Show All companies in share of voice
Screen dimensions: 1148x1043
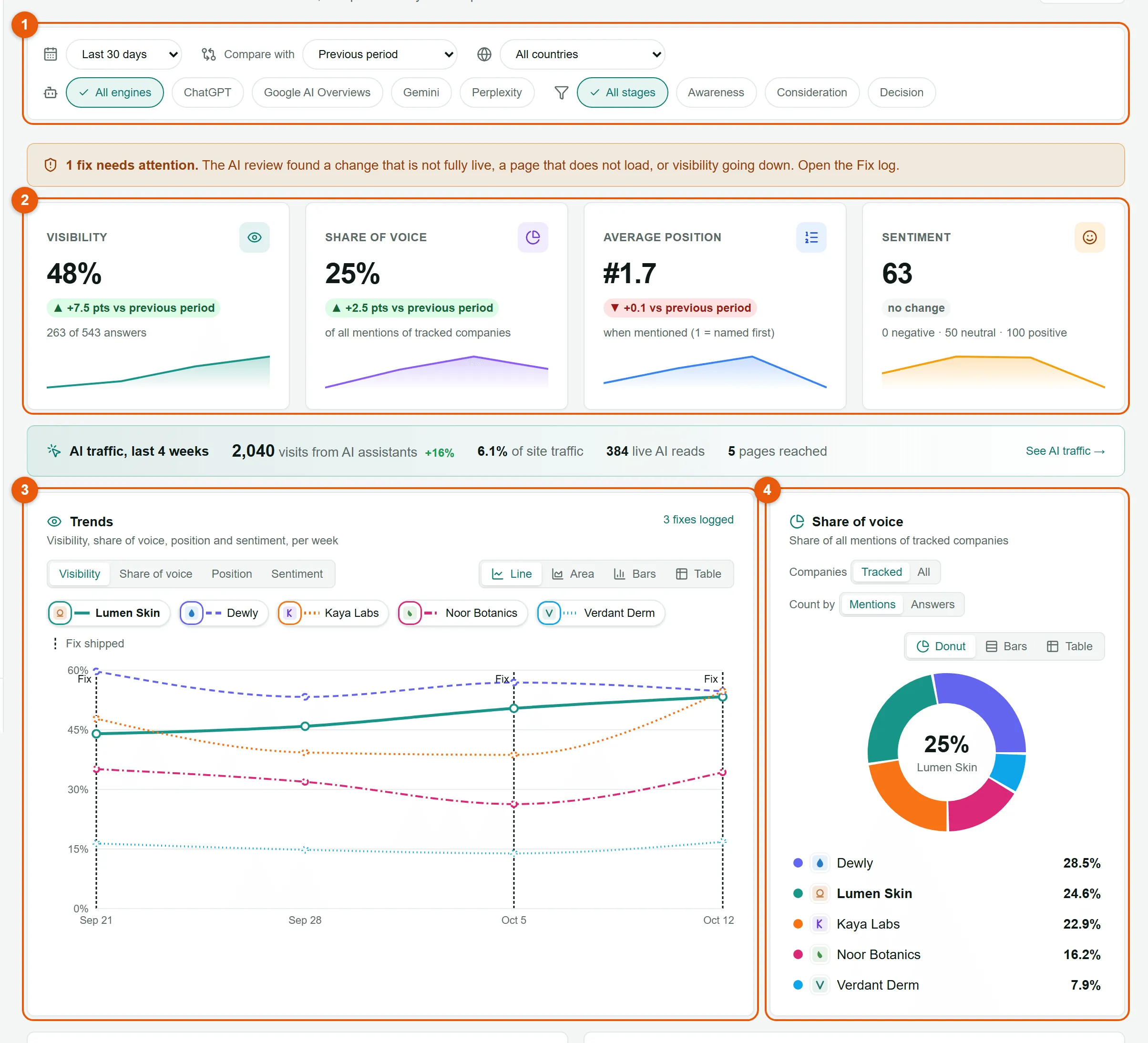click(x=923, y=572)
